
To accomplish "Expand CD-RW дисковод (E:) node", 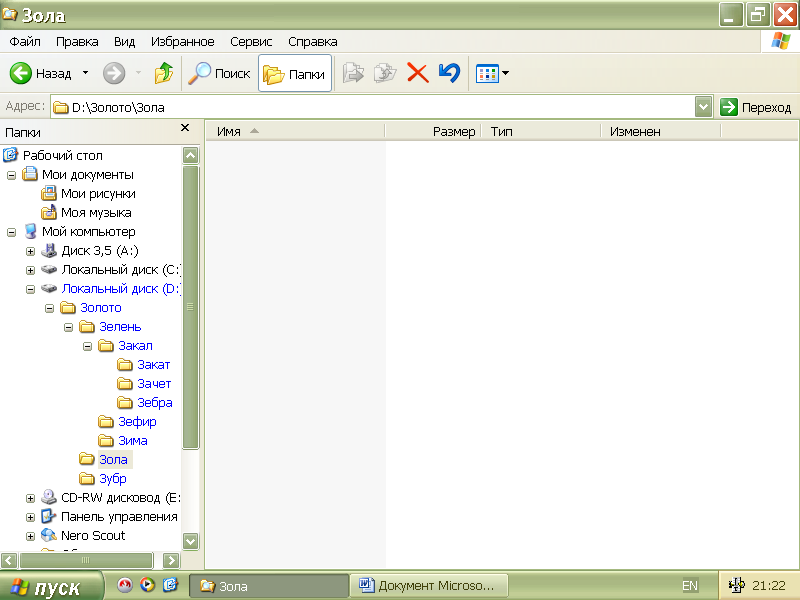I will tap(30, 498).
